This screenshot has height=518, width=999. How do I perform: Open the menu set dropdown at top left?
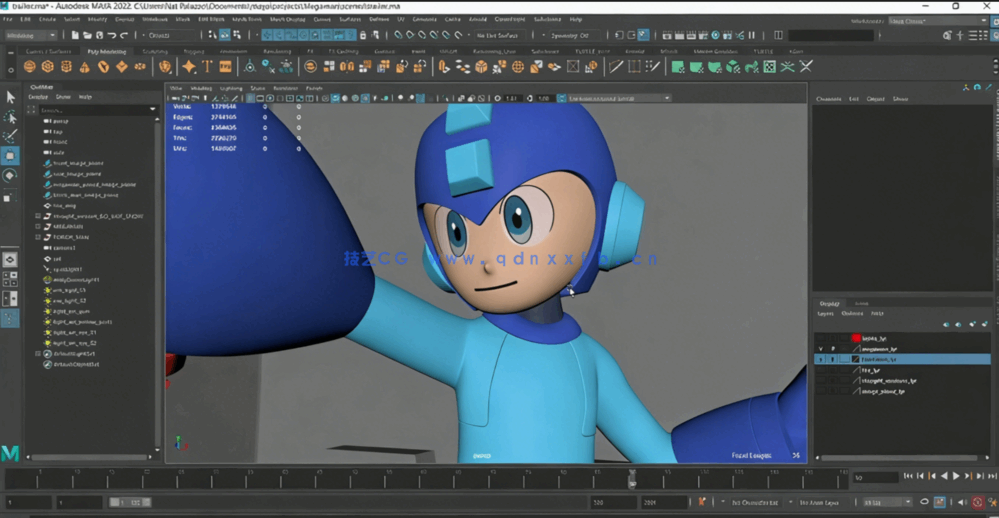pyautogui.click(x=31, y=35)
